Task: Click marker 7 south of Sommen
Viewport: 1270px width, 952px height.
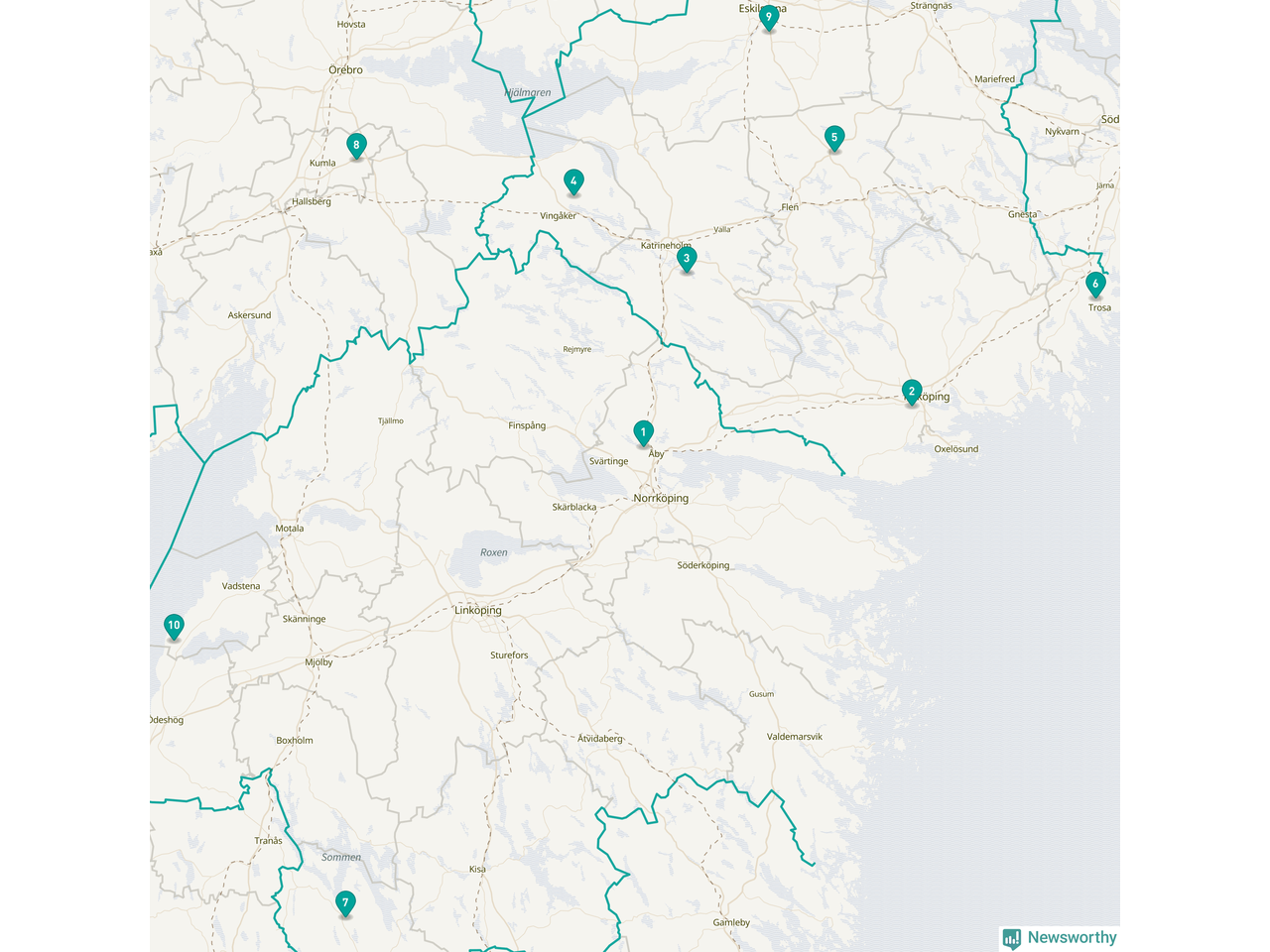Action: point(345,902)
